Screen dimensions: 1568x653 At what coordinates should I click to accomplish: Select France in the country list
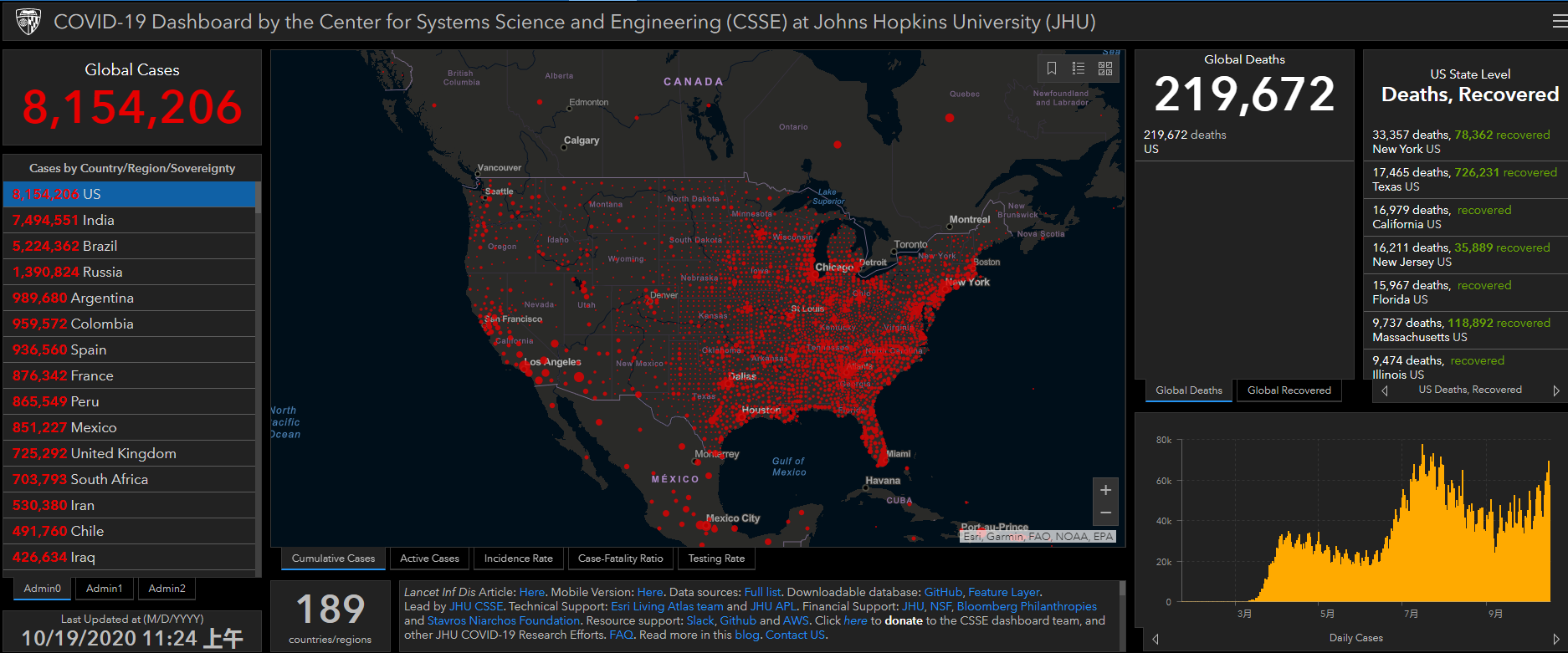click(x=130, y=375)
